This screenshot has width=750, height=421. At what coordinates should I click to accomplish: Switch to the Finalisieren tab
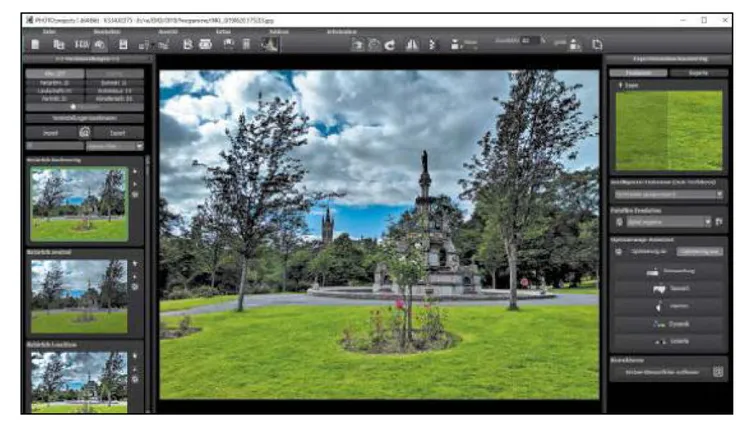[638, 73]
